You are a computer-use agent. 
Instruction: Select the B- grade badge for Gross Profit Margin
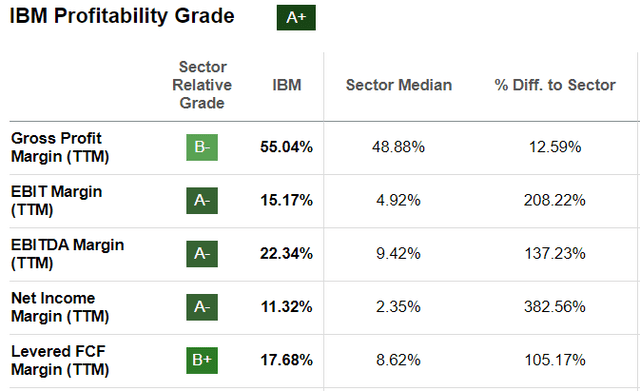[x=202, y=147]
